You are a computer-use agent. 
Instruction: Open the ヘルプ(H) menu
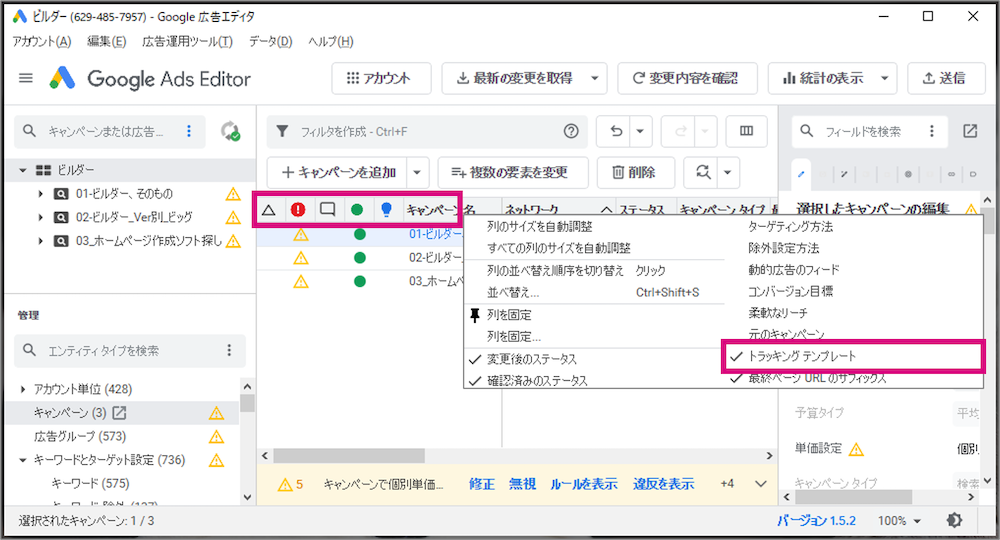click(330, 41)
